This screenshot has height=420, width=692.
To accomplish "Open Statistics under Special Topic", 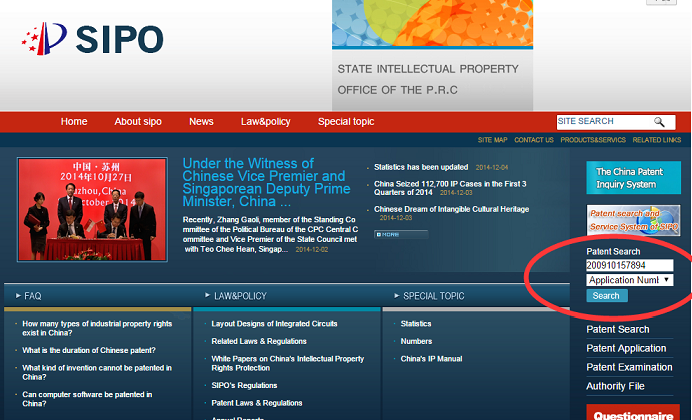I will pos(416,324).
